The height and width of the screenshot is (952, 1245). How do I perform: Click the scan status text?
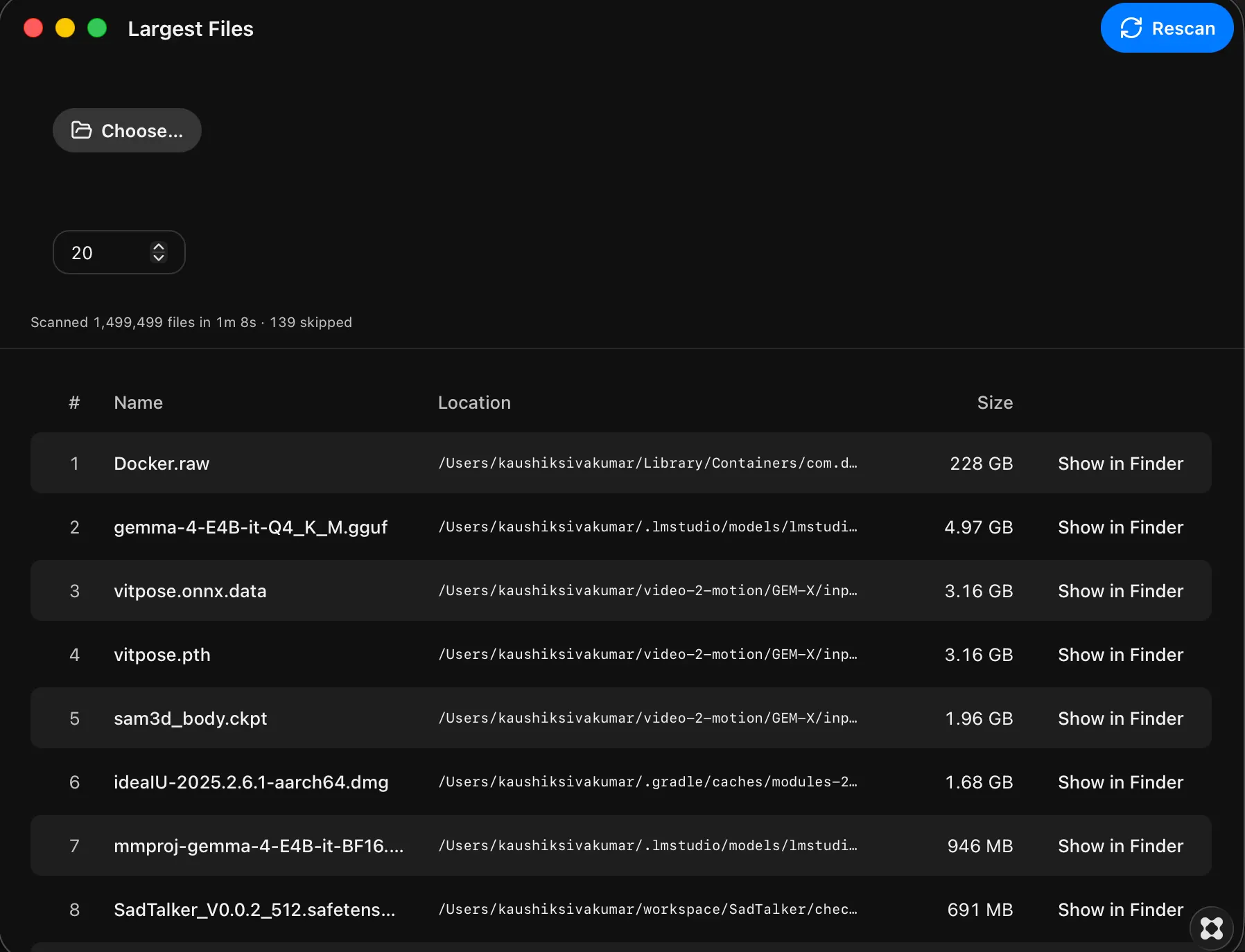(x=191, y=322)
